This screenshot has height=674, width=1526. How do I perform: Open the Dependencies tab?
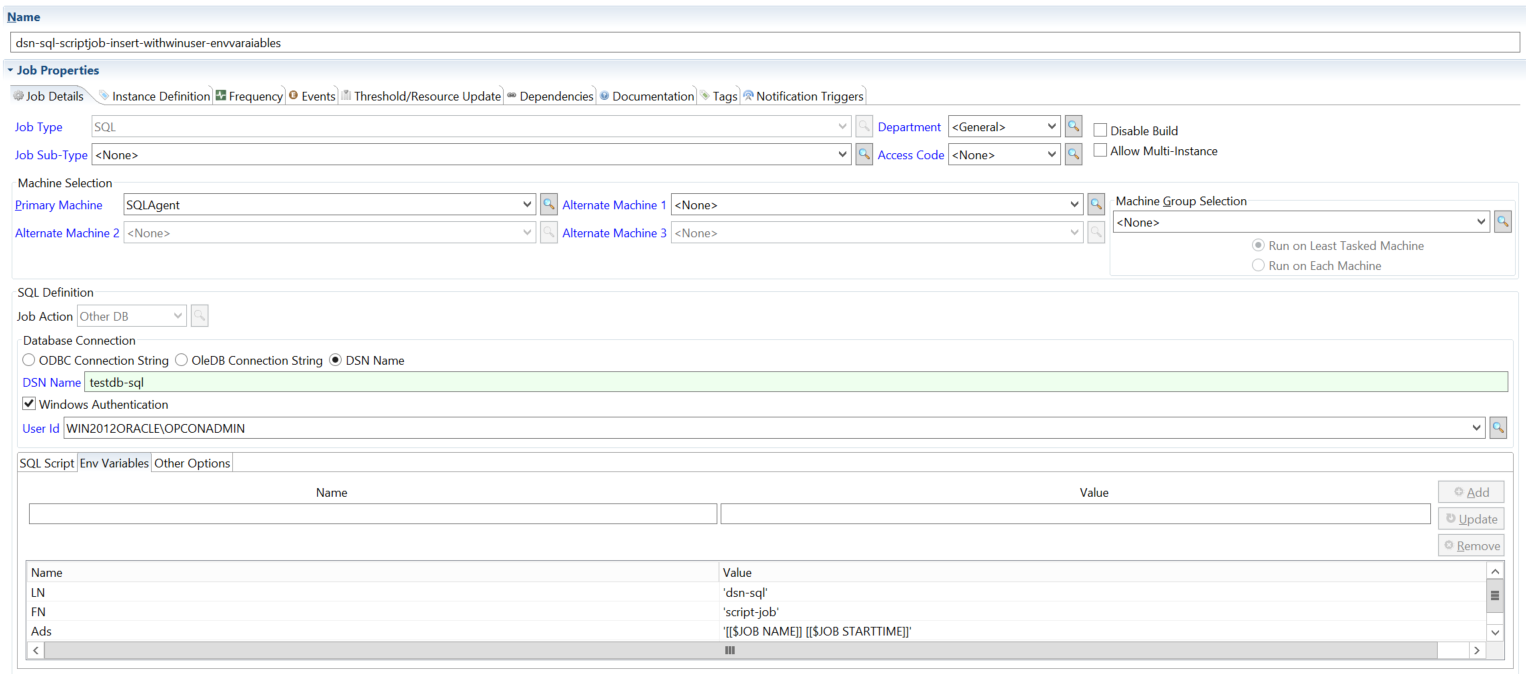coord(549,96)
